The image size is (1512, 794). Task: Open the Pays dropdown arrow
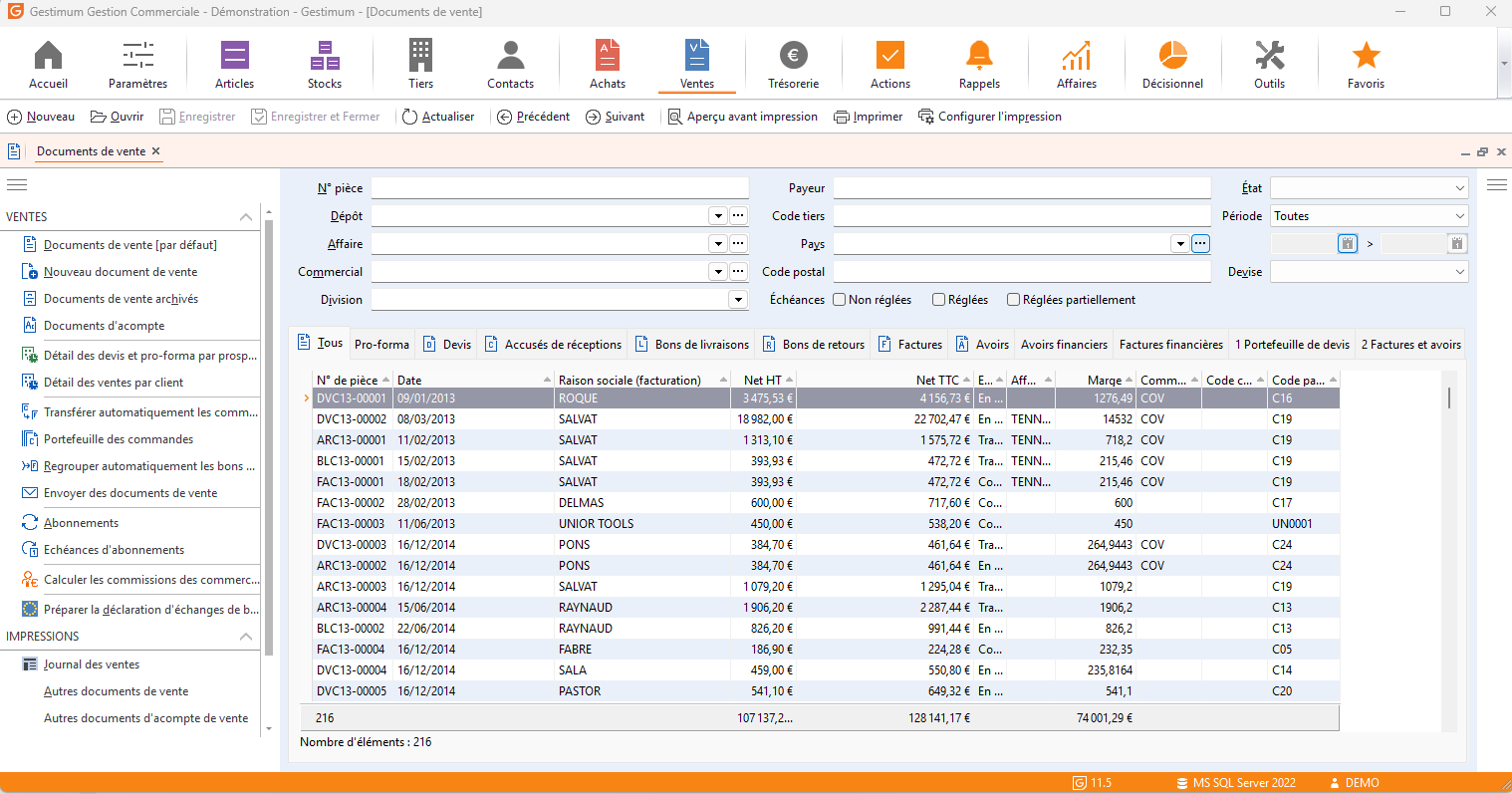click(x=1180, y=244)
